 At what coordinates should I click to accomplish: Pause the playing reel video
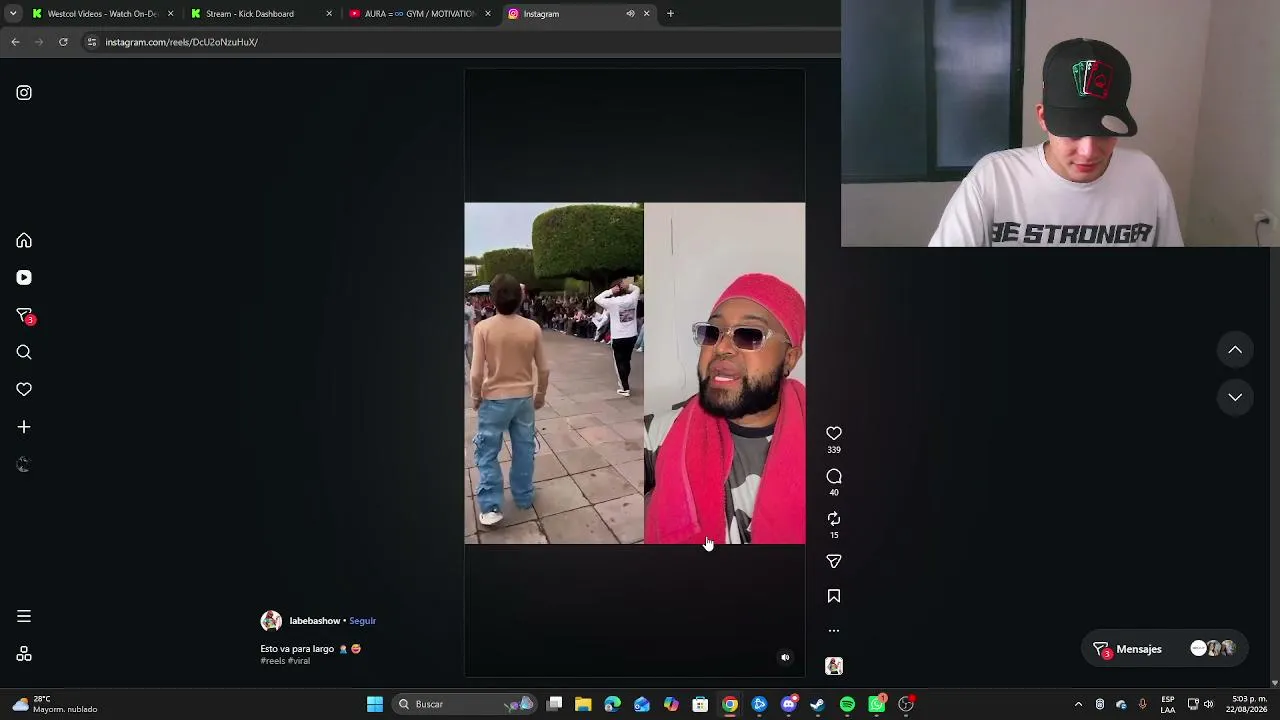coord(634,373)
